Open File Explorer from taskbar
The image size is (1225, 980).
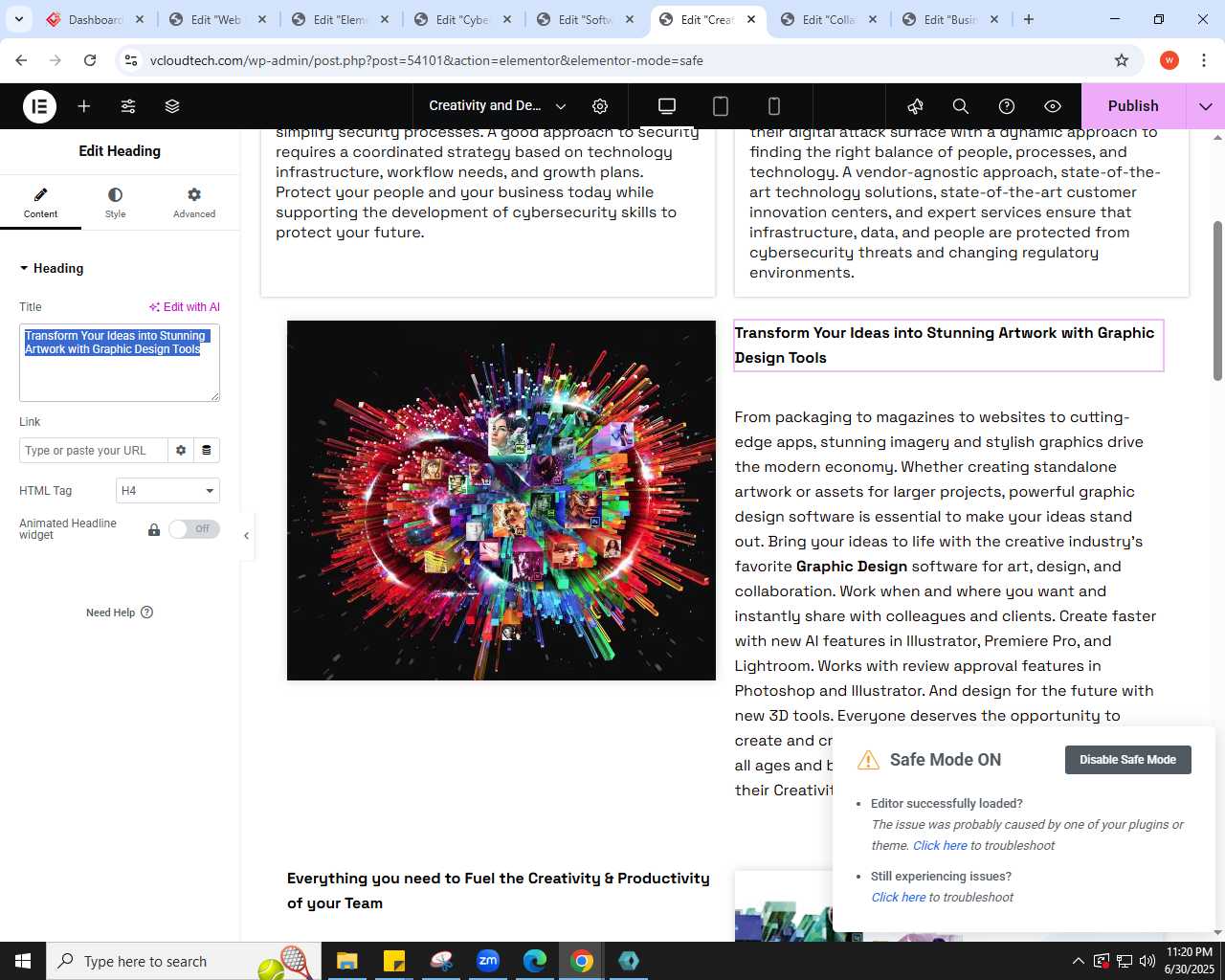(346, 961)
